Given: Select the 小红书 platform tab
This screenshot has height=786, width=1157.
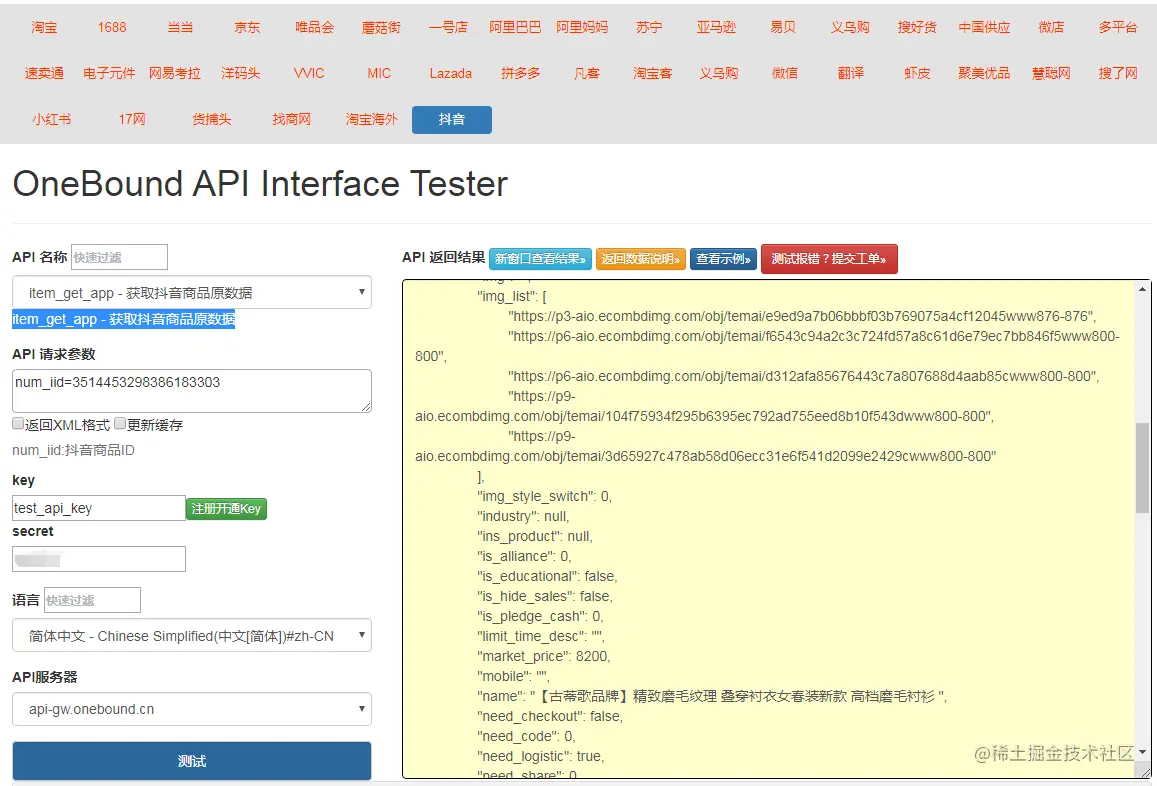Looking at the screenshot, I should (52, 120).
